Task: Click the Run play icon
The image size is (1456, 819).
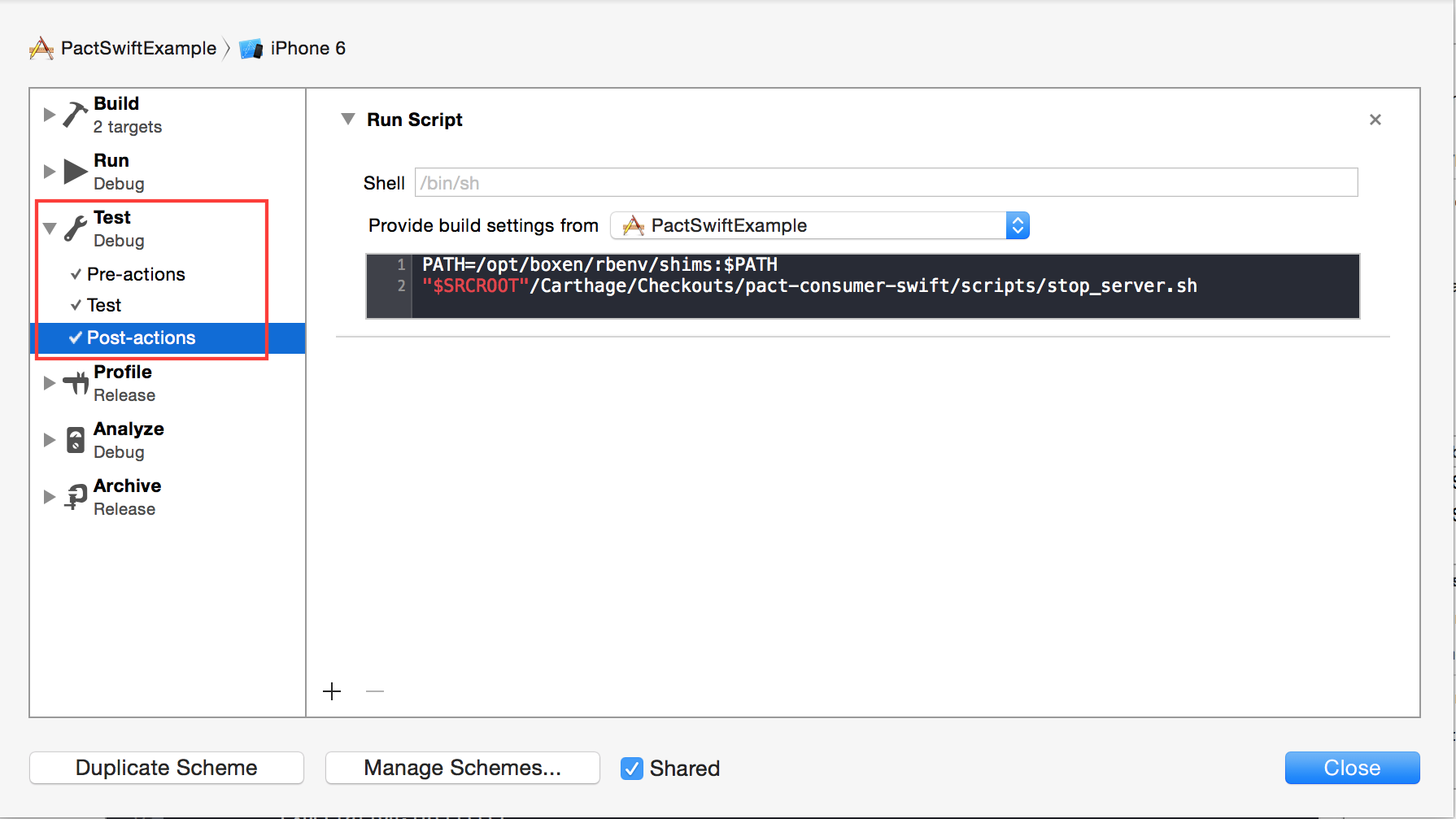Action: 76,172
